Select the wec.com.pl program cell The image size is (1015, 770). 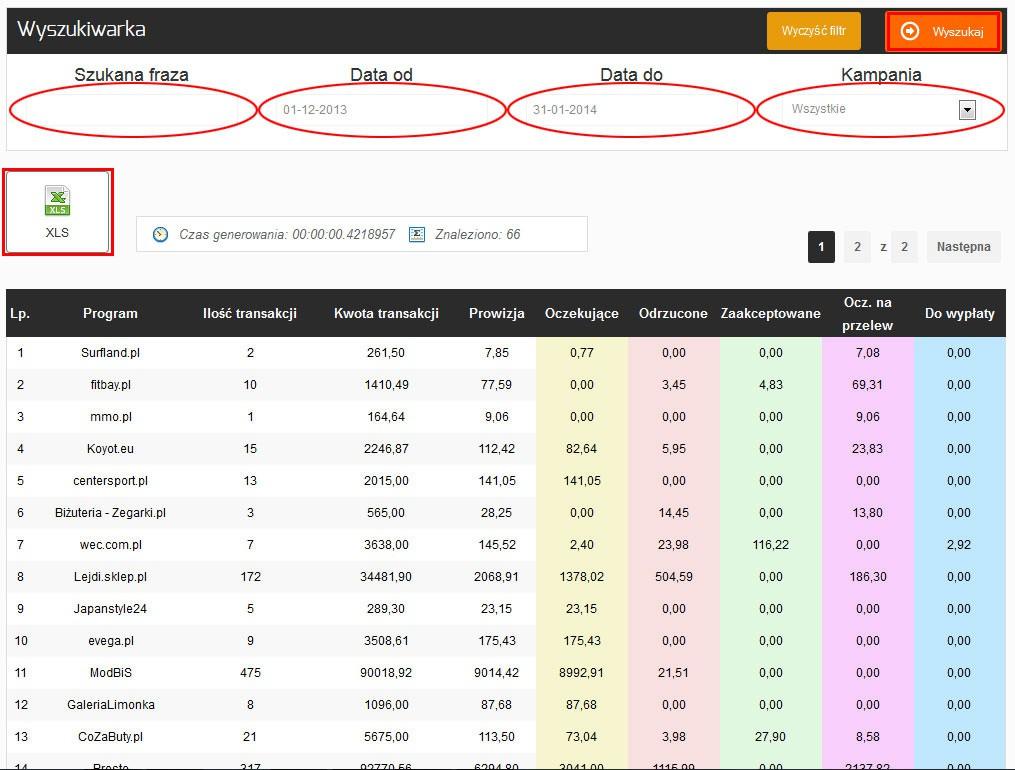tap(110, 545)
